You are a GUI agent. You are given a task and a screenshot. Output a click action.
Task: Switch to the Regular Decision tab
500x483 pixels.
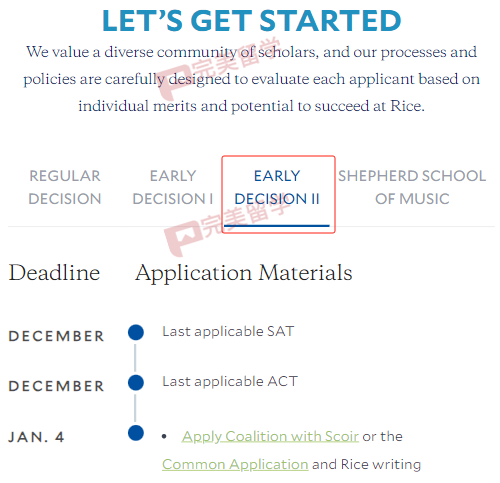(65, 187)
